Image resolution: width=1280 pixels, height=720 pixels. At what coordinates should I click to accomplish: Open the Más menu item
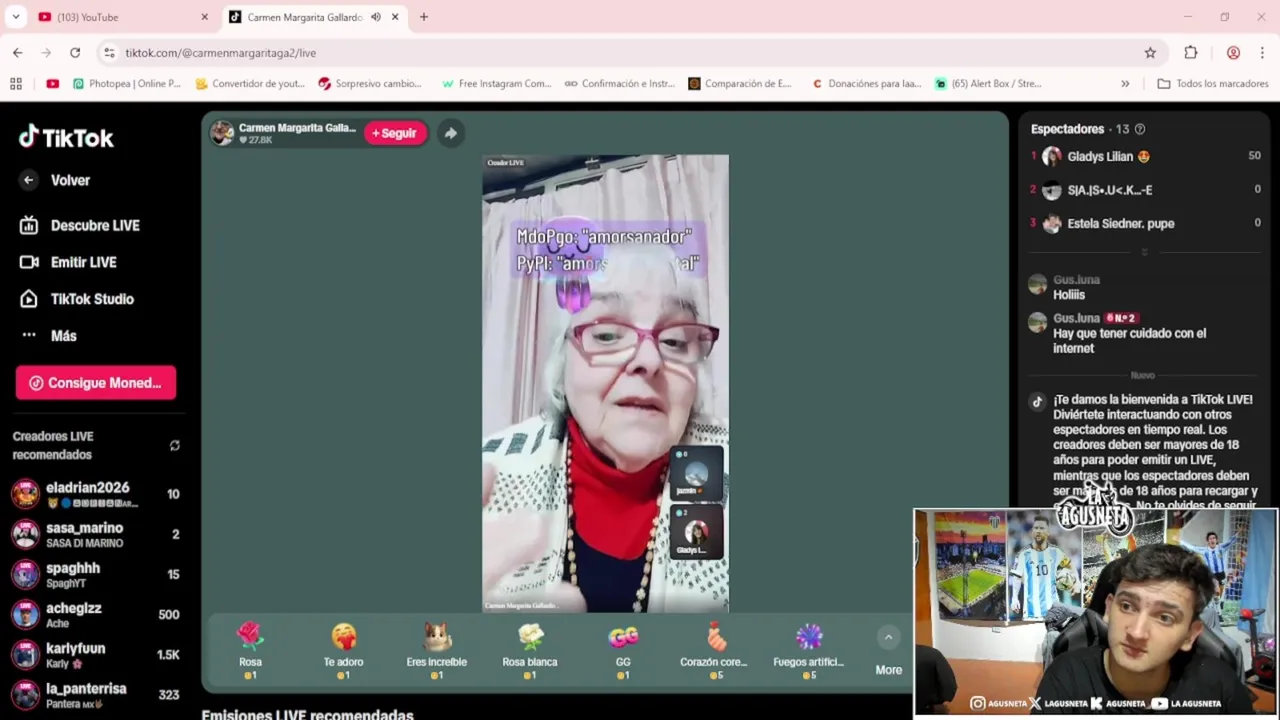coord(49,336)
